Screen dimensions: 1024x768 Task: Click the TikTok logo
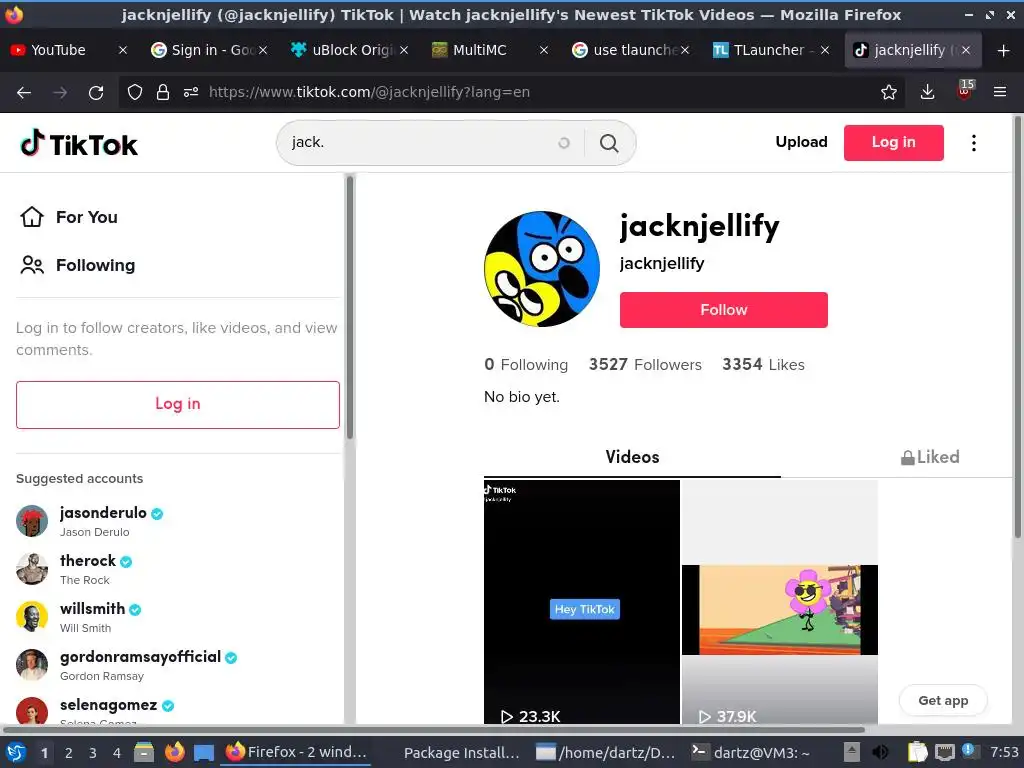point(79,144)
